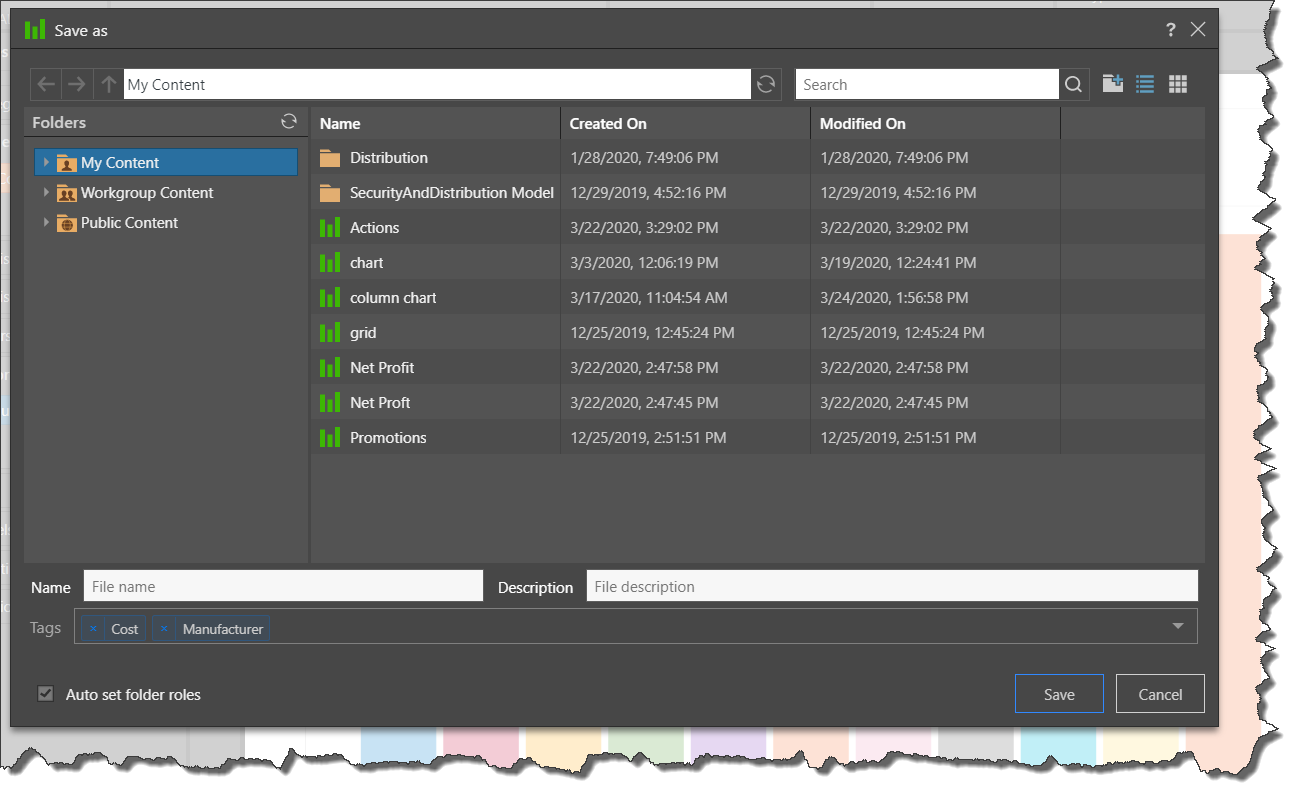
Task: Refresh the path bar contents
Action: tap(766, 85)
